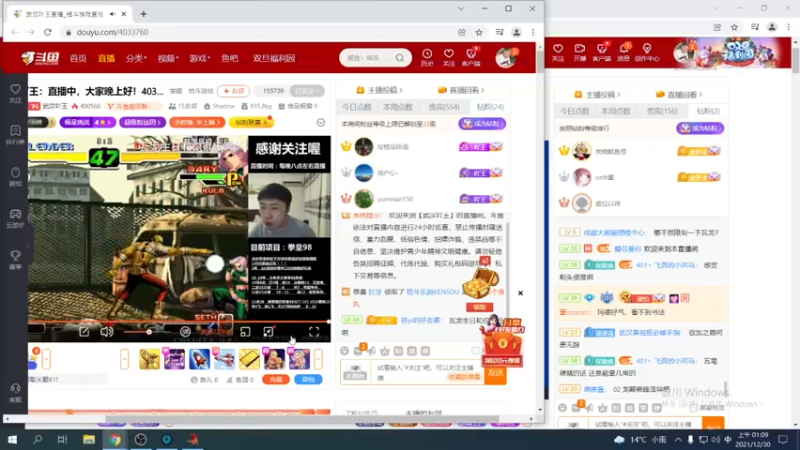Open the 鱼吧 navigation item
The height and width of the screenshot is (450, 800).
[x=230, y=58]
